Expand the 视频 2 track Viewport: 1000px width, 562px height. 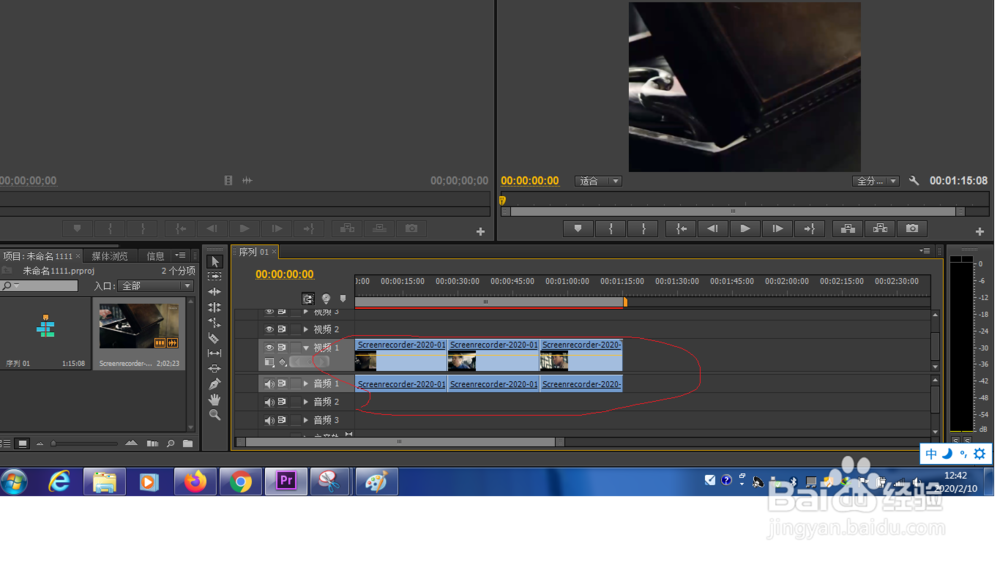coord(306,329)
